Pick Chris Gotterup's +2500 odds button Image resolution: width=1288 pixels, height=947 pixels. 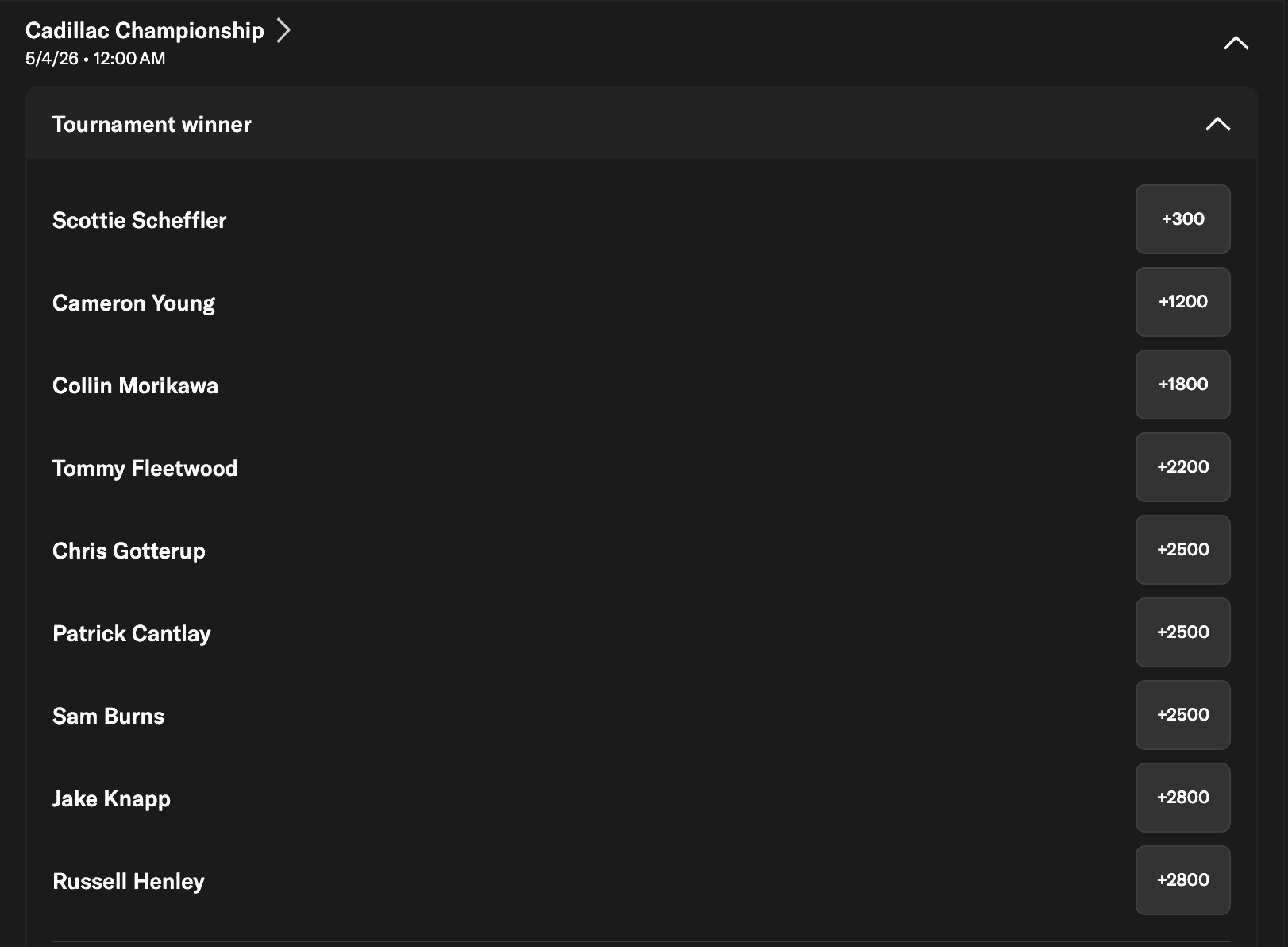point(1182,550)
